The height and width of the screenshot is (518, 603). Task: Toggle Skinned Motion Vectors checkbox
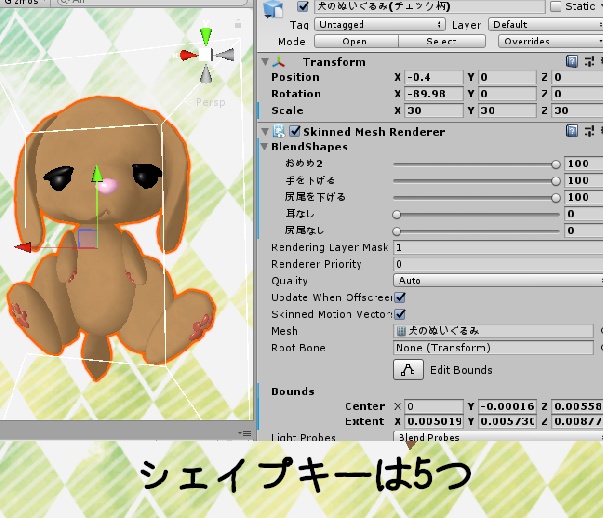click(x=400, y=315)
